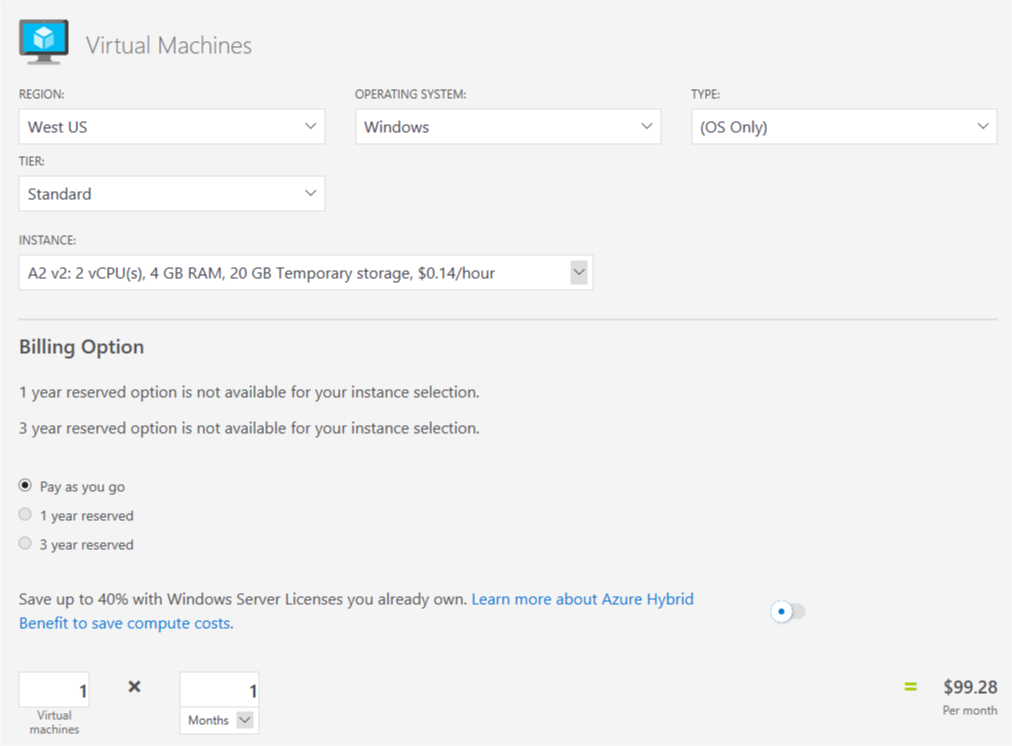
Task: Open the Operating System dropdown showing Windows
Action: [x=508, y=126]
